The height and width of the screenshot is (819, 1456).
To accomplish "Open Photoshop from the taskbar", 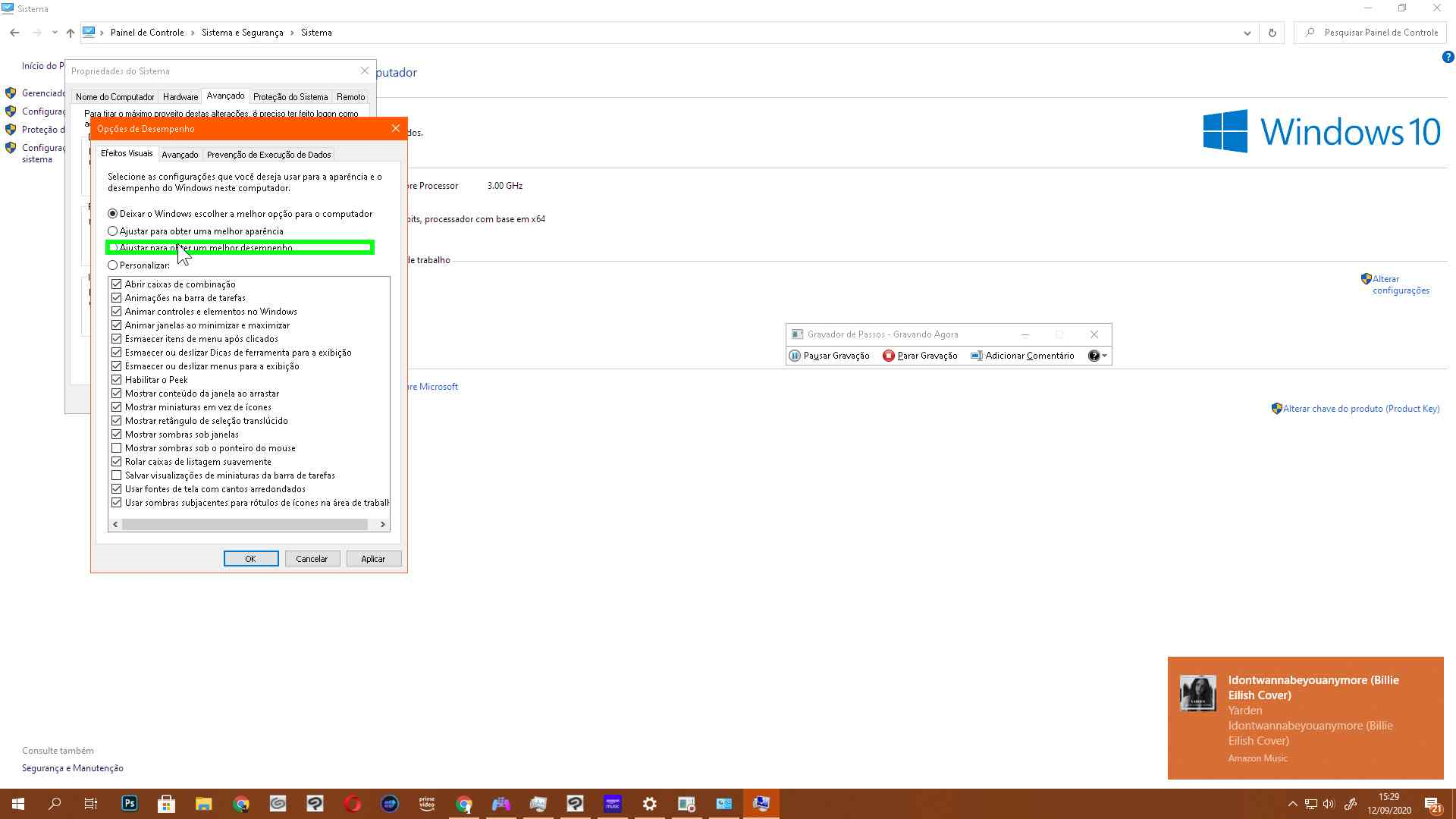I will [130, 804].
